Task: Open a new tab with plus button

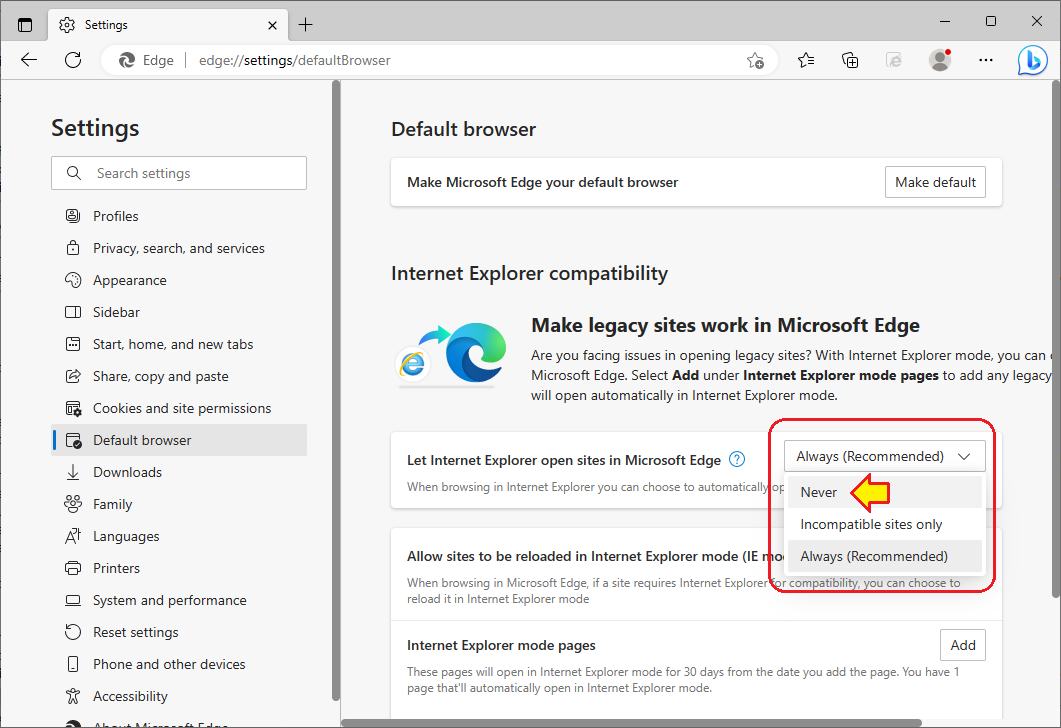Action: [x=306, y=25]
